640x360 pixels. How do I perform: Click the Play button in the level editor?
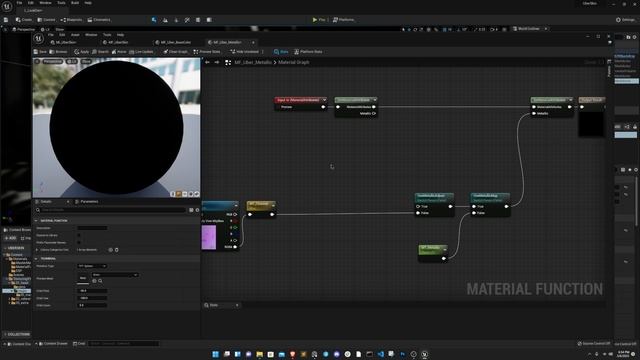319,20
